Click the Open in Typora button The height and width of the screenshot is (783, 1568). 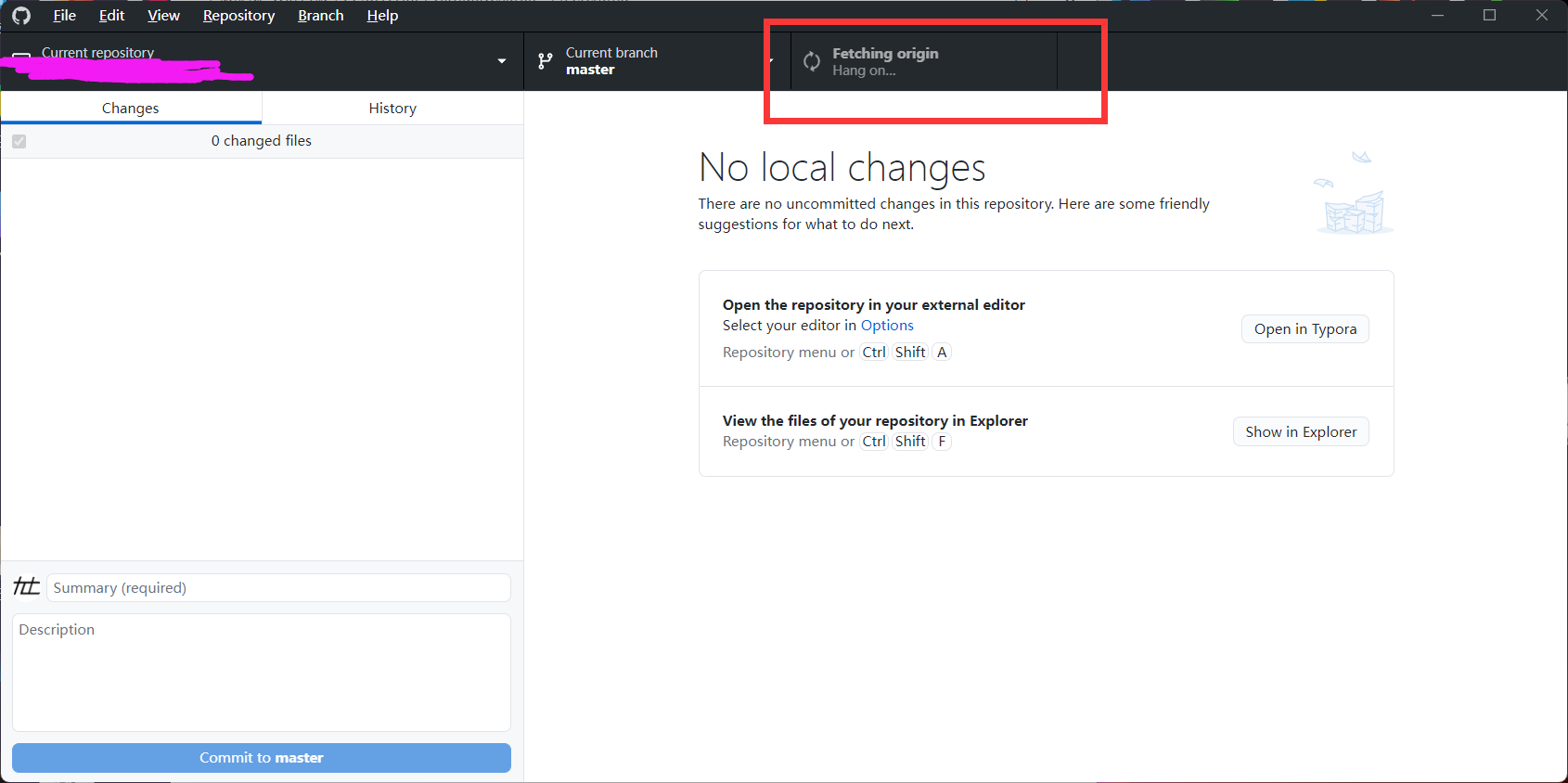pyautogui.click(x=1305, y=329)
